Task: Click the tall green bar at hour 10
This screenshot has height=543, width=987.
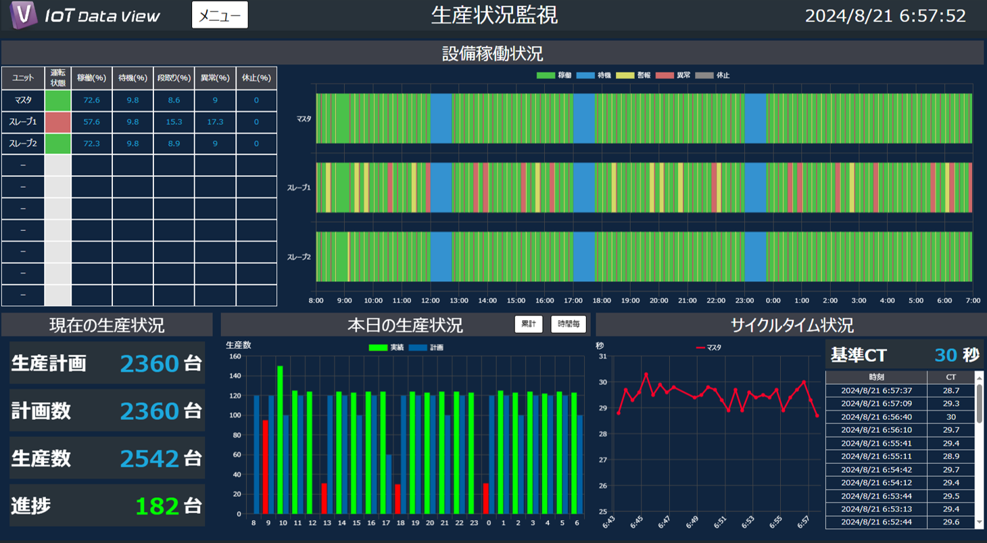Action: coord(280,440)
